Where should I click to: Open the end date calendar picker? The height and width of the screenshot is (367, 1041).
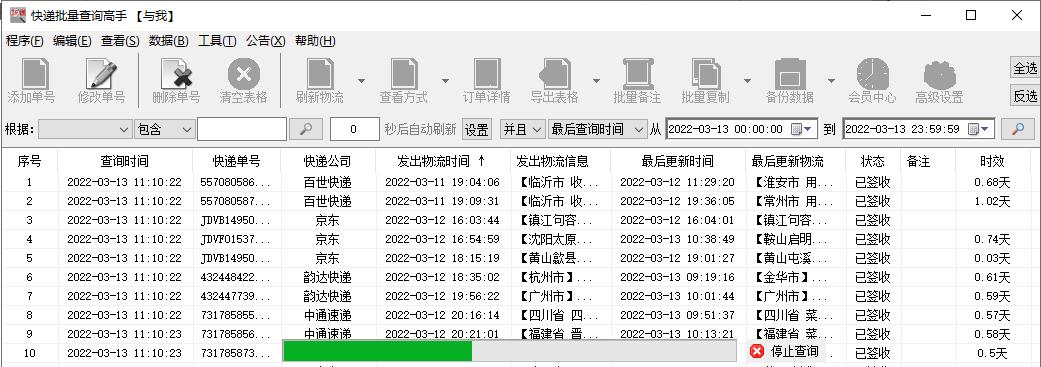[x=979, y=129]
